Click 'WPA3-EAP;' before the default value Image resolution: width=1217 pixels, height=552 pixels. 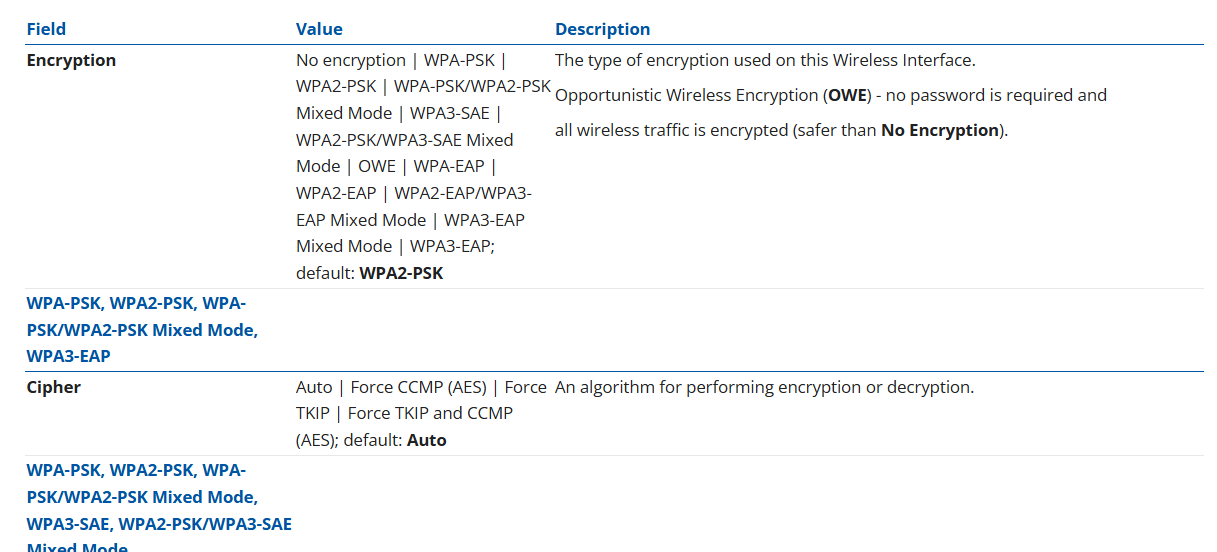click(452, 246)
